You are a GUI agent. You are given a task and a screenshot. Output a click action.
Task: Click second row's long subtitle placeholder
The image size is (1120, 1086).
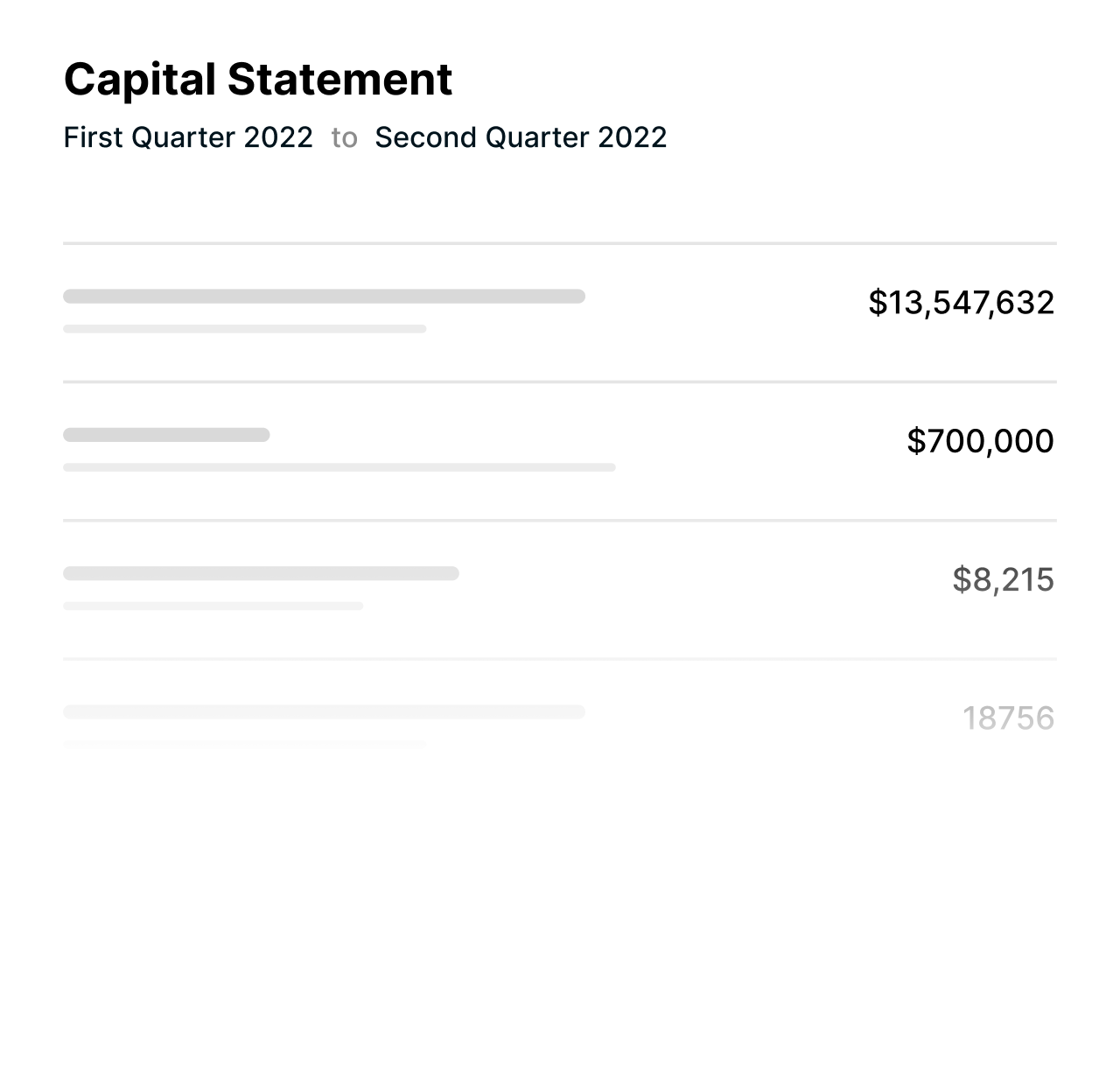[x=339, y=467]
